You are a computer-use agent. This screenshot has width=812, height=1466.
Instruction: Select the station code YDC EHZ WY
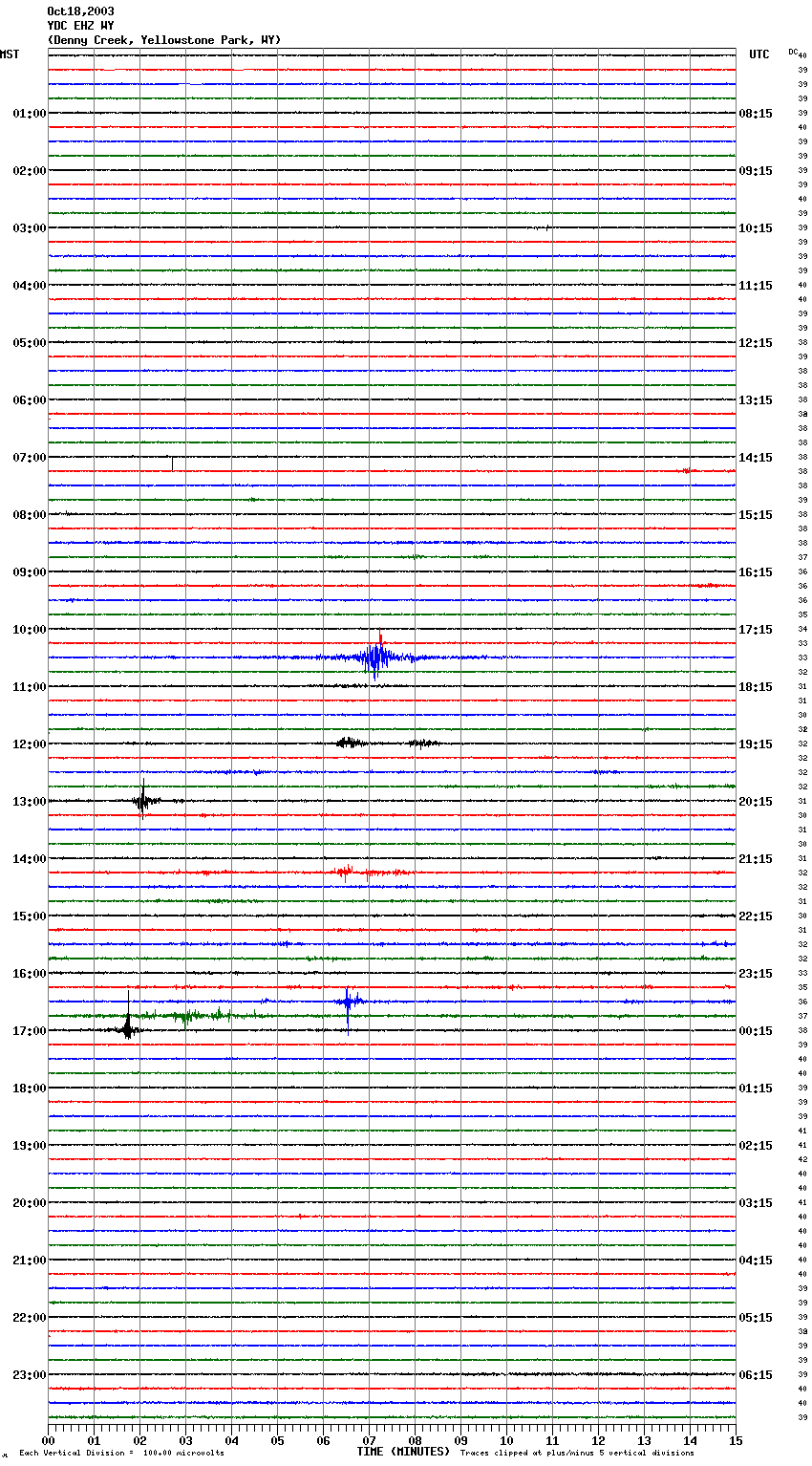pos(80,26)
